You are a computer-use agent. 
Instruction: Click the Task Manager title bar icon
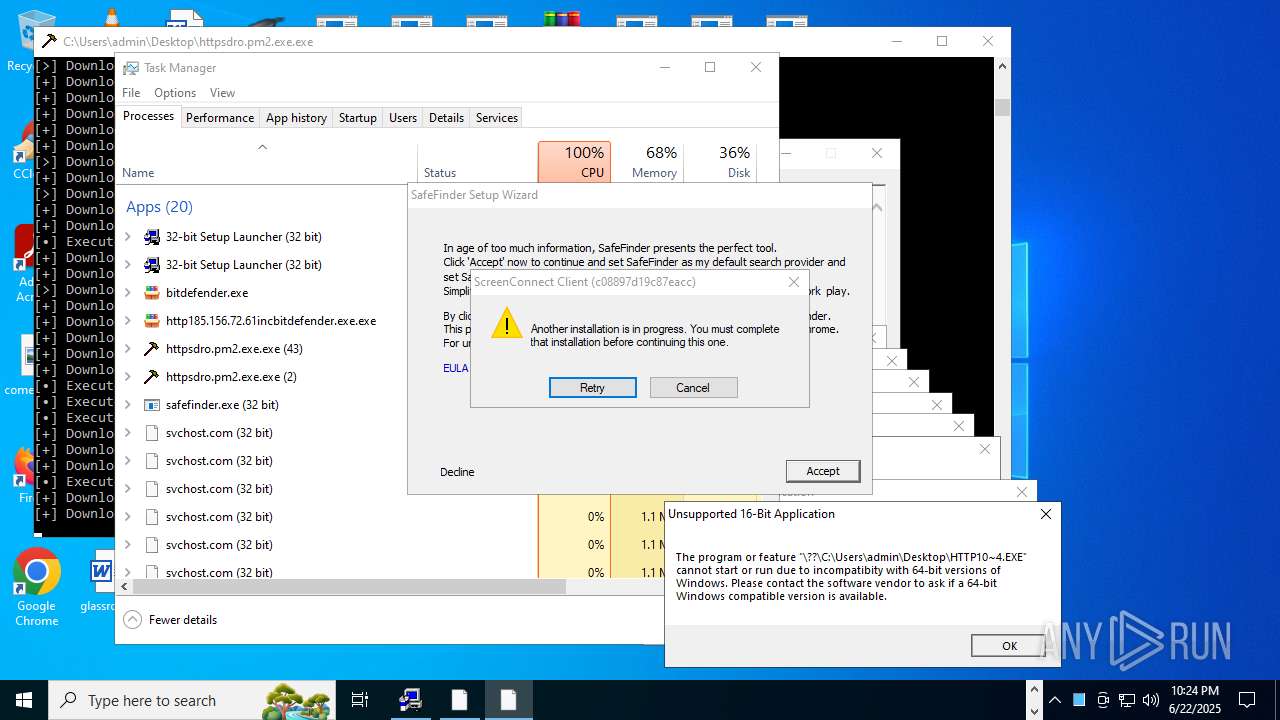[130, 68]
